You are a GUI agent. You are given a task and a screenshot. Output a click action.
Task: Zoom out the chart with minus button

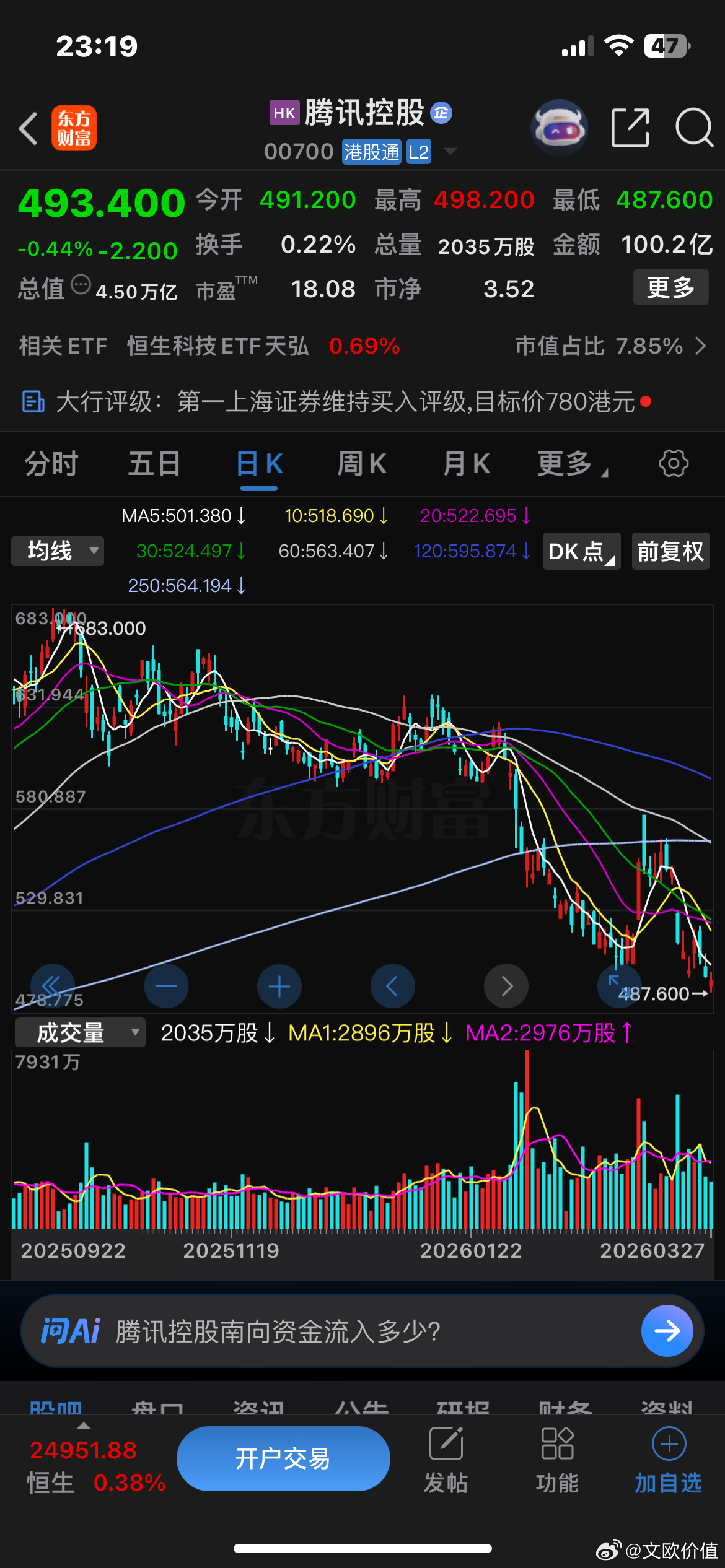[166, 986]
